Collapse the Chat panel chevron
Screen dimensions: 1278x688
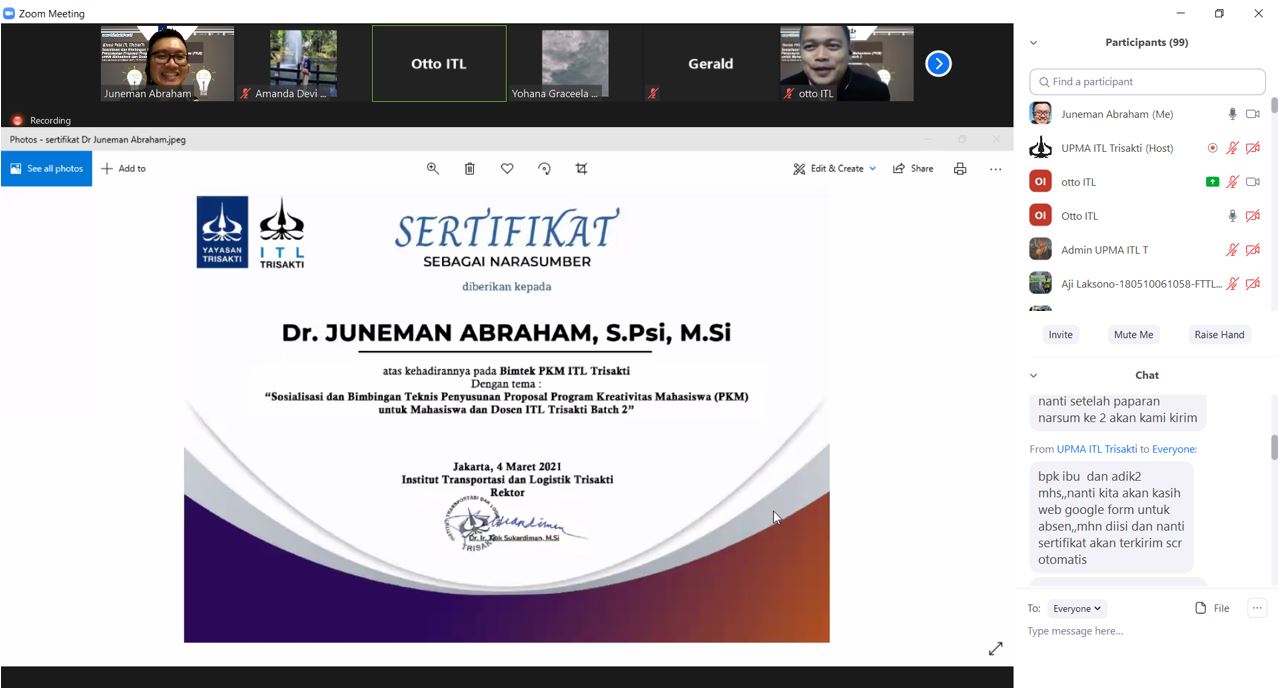point(1033,376)
